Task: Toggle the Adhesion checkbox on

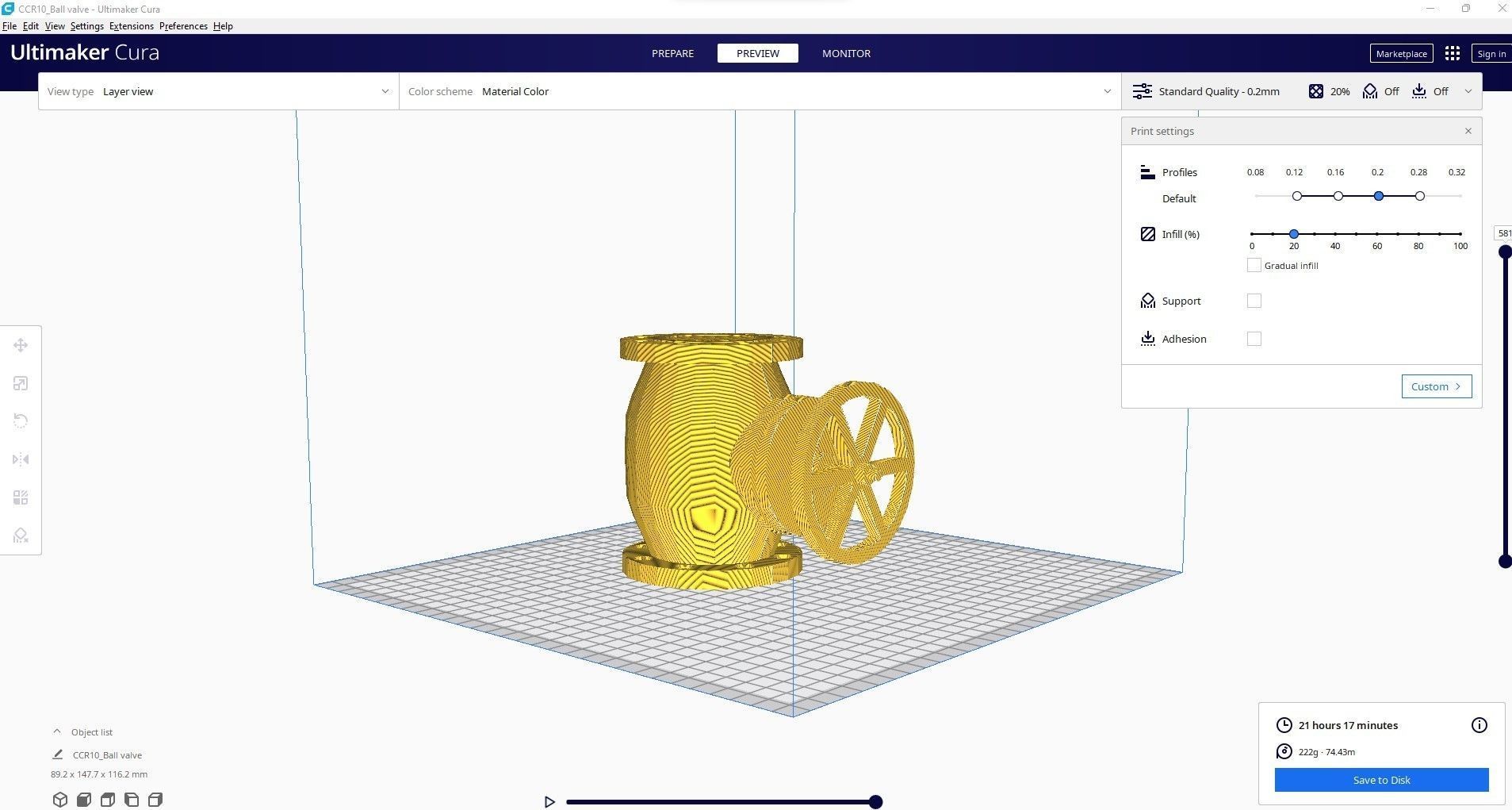Action: [1254, 339]
